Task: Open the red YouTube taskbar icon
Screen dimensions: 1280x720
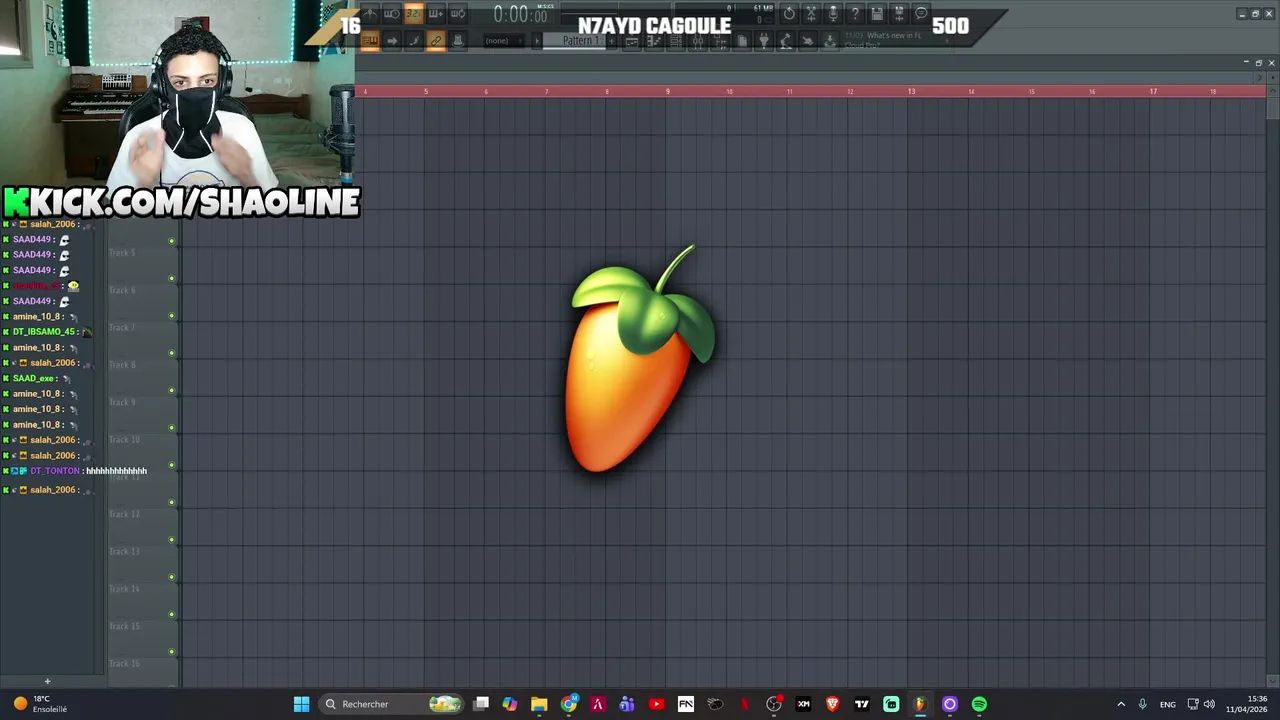Action: coord(656,704)
